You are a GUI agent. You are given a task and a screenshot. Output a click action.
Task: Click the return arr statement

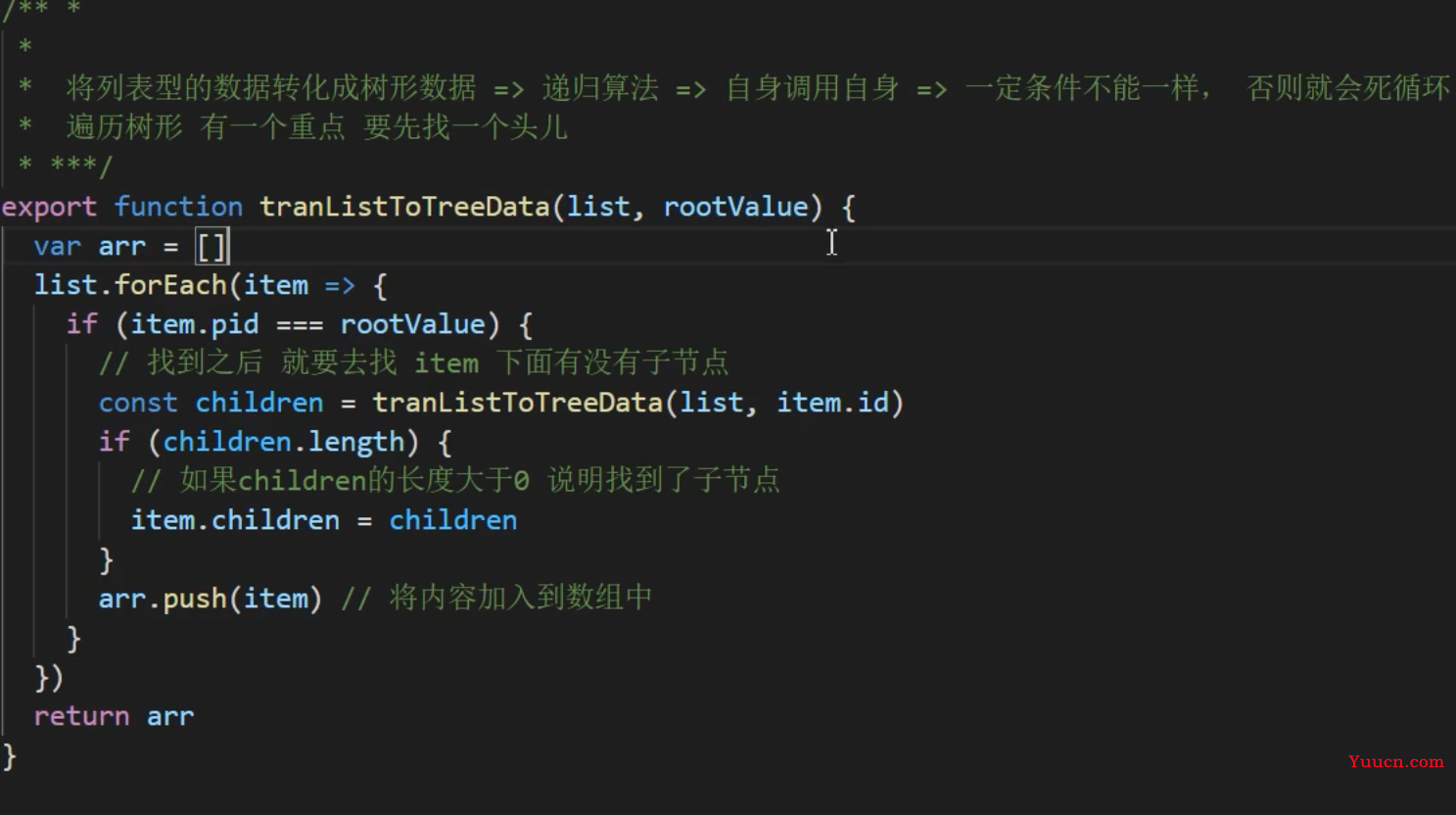(x=114, y=716)
